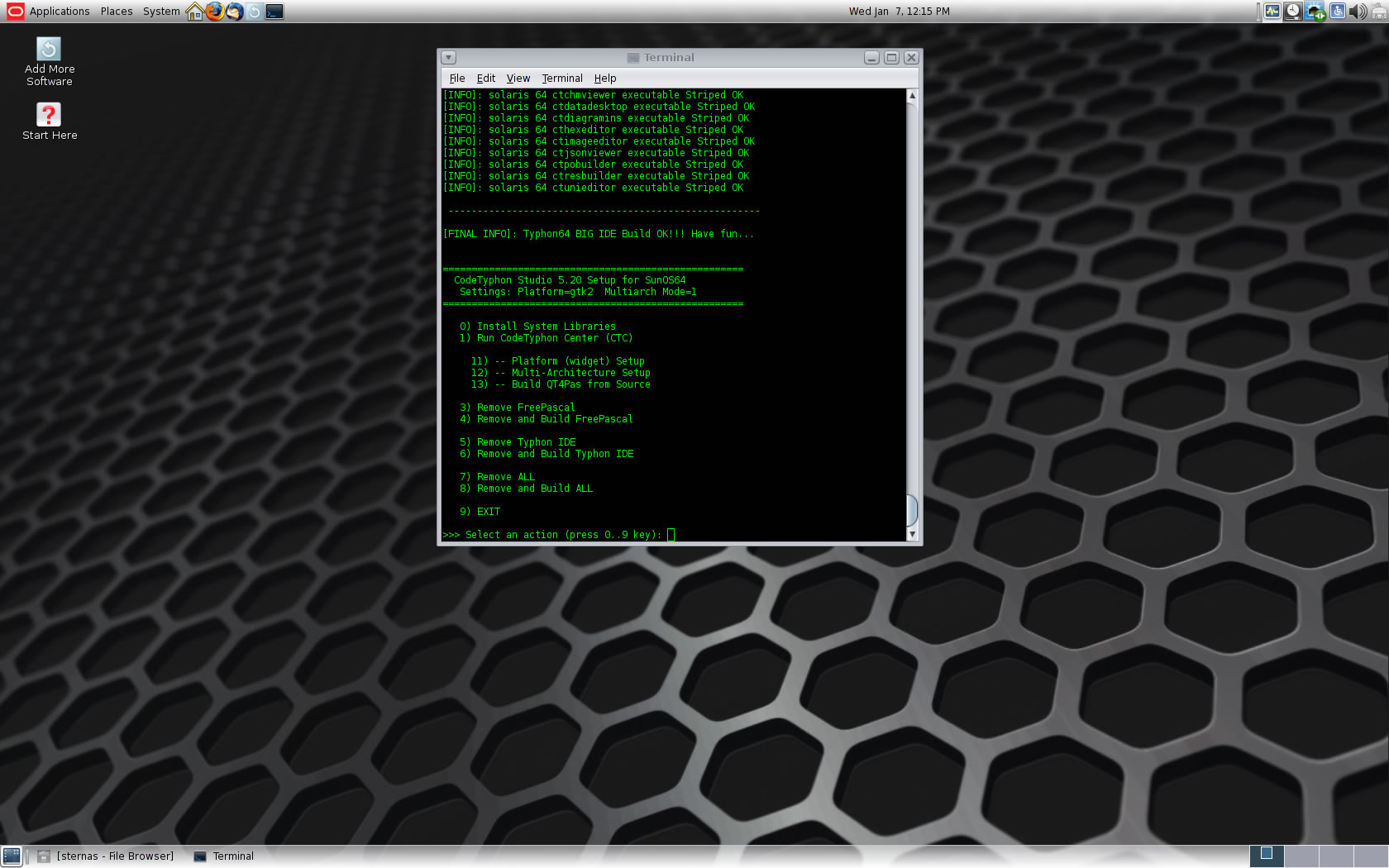Open the volume control speaker icon

tap(1358, 12)
